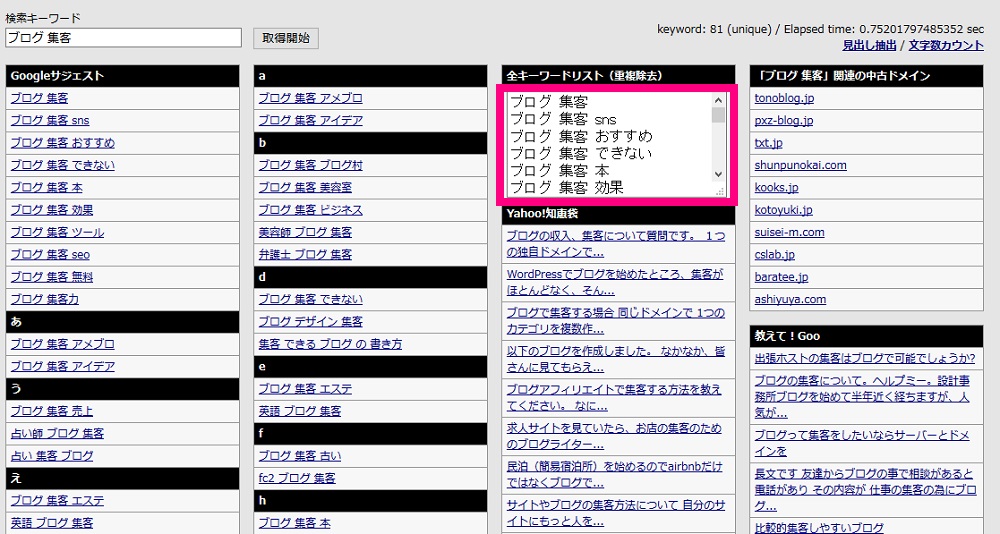Open the 文字数カウント link
The image size is (1000, 534).
click(x=946, y=45)
